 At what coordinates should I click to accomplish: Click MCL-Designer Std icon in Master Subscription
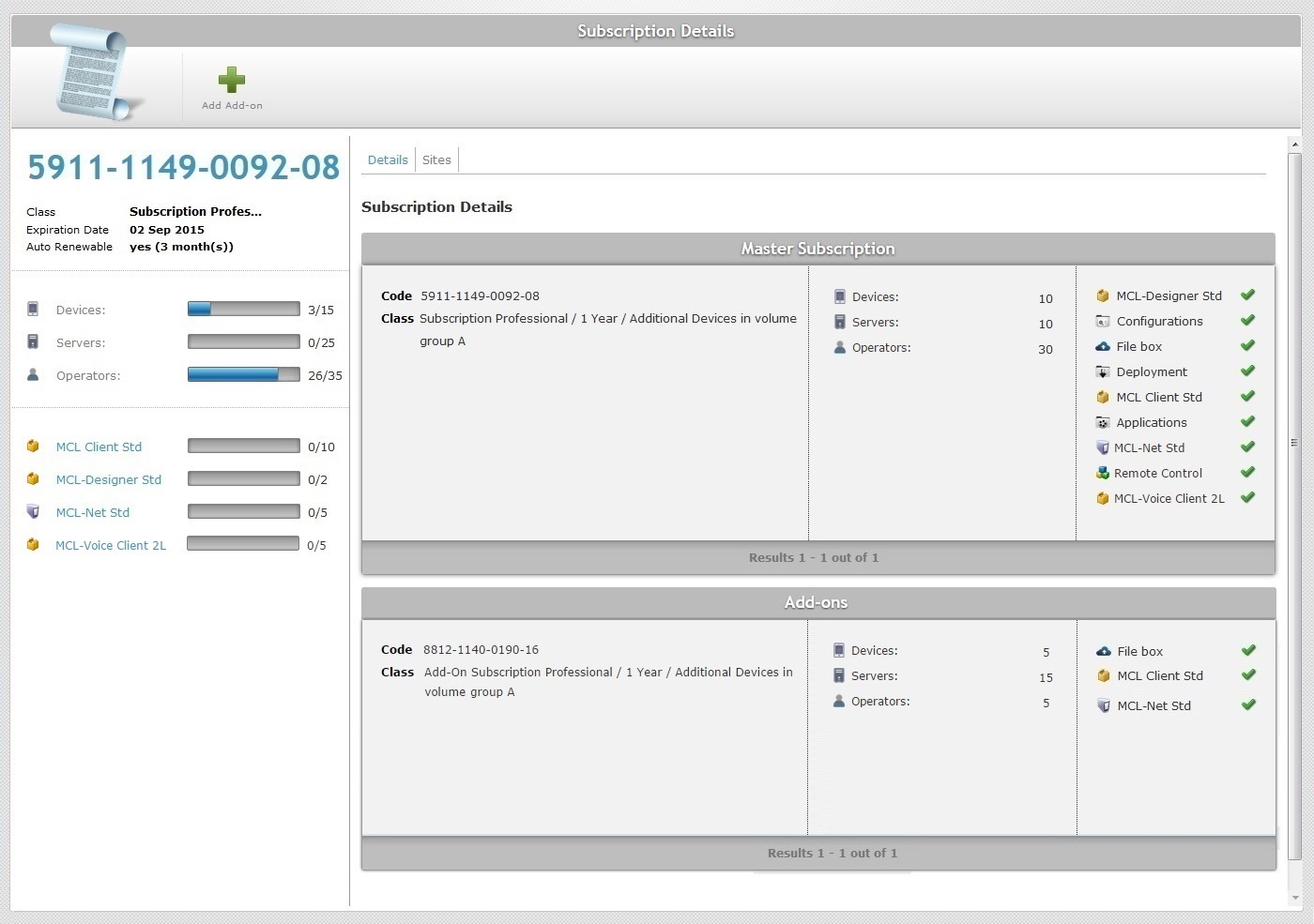[1103, 295]
